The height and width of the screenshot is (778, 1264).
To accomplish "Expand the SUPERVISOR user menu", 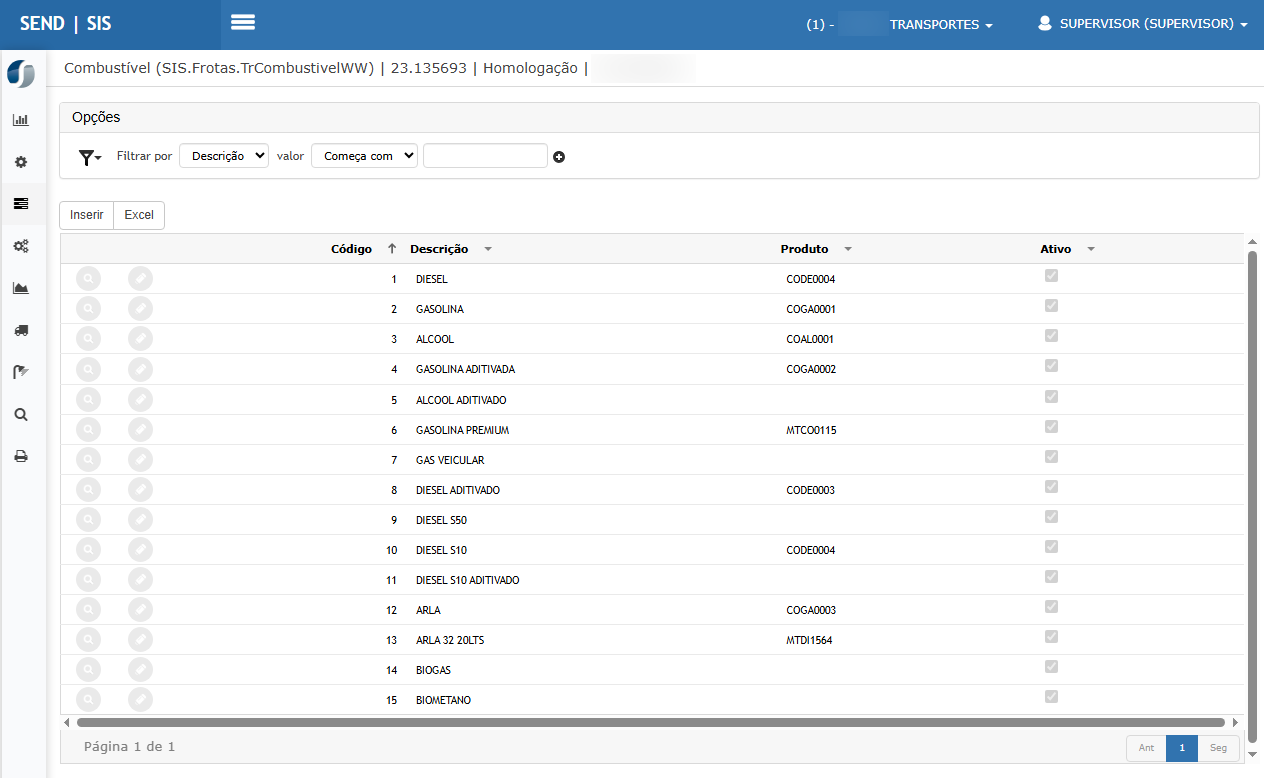I will 1143,24.
